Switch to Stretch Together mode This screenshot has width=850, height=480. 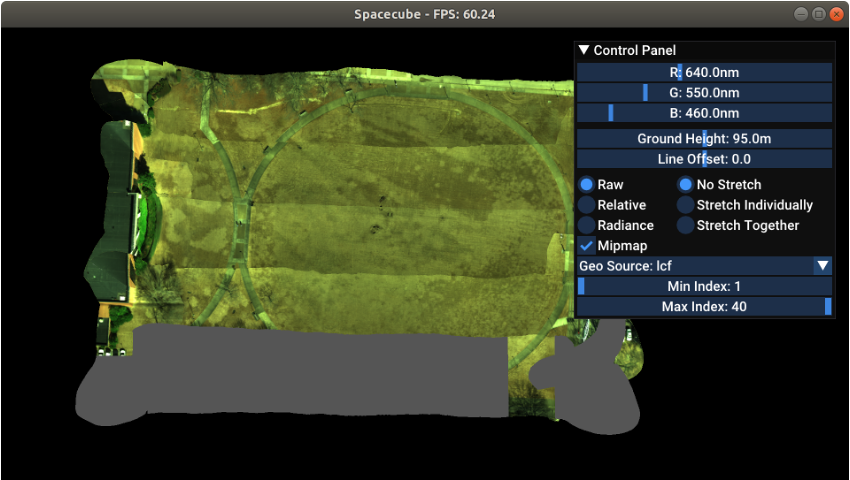click(686, 225)
